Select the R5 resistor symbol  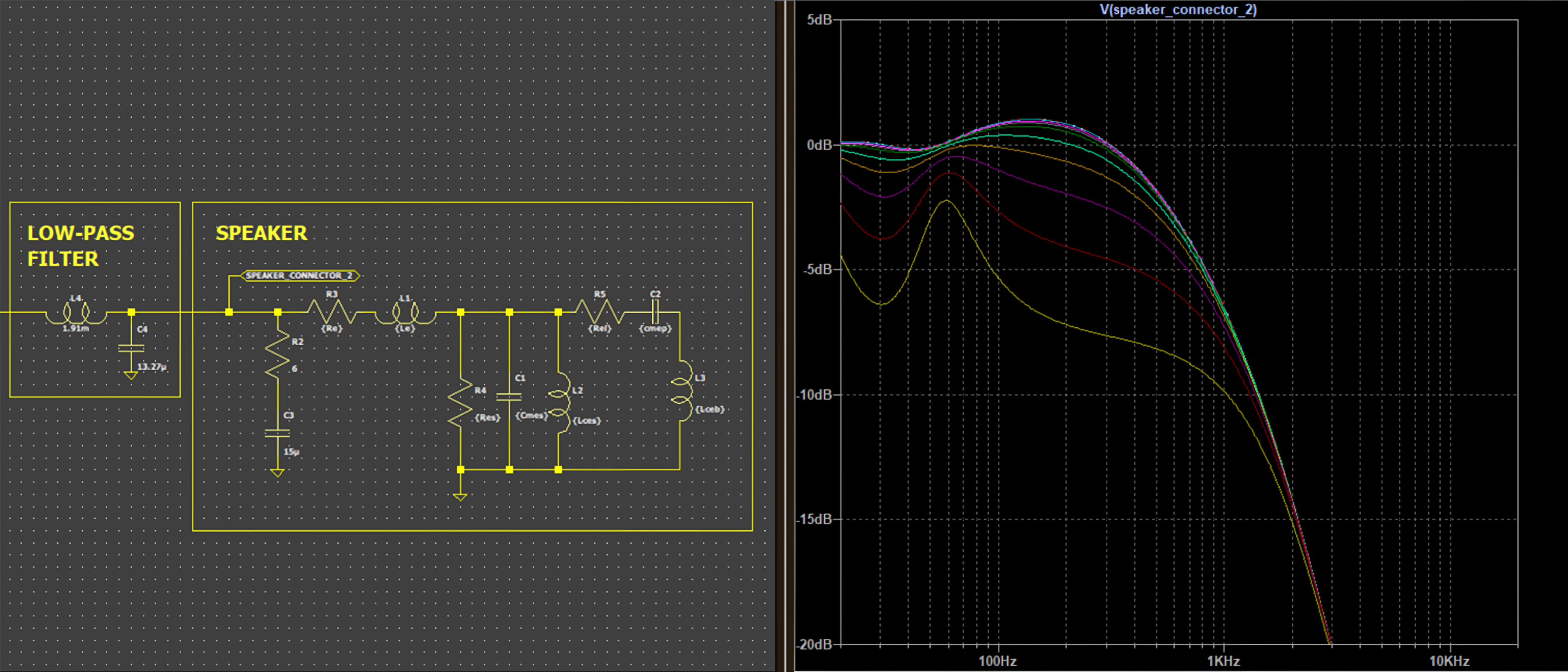point(600,311)
